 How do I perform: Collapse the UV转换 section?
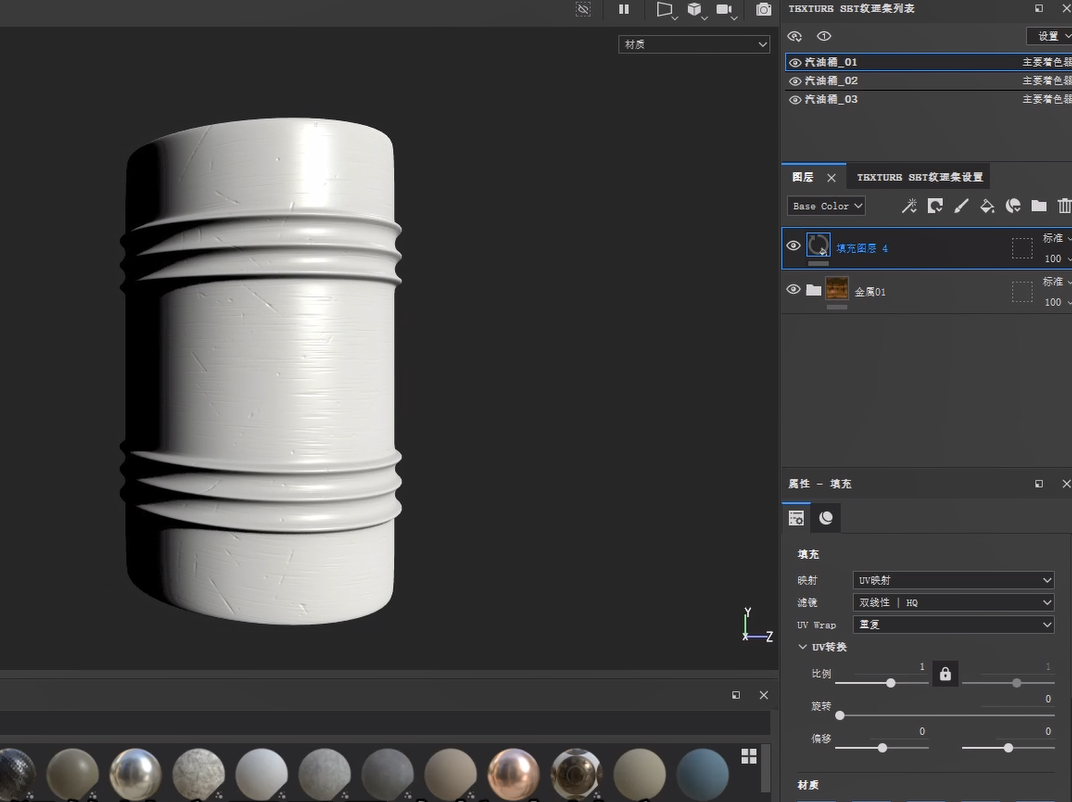coord(803,647)
